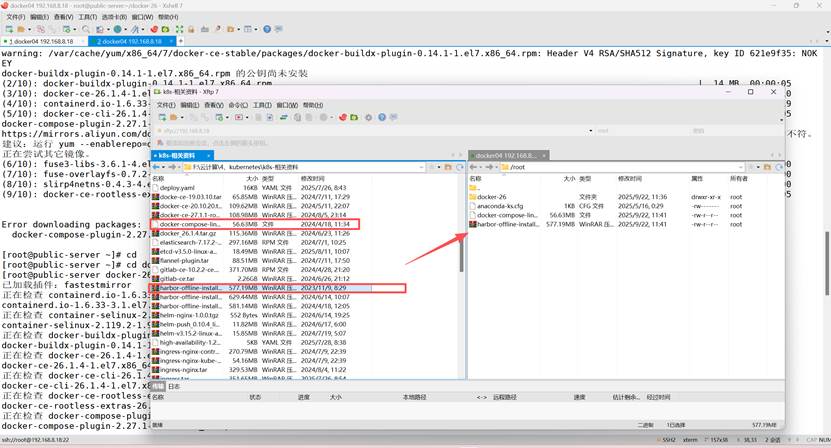Sort remote pane by 所有者 column
The height and width of the screenshot is (448, 831).
pyautogui.click(x=738, y=179)
